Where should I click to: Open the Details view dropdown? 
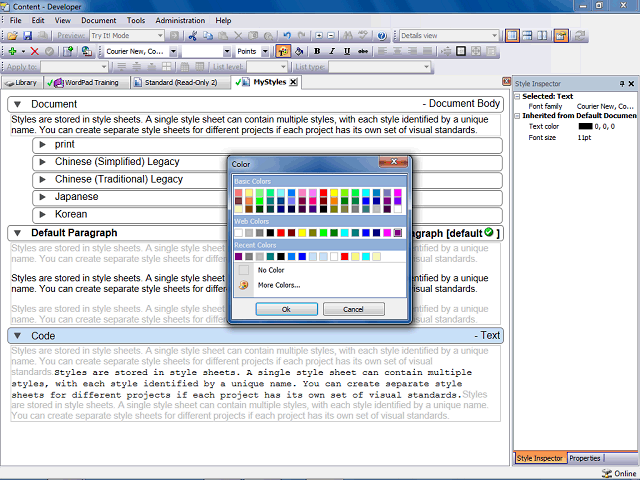click(x=494, y=36)
